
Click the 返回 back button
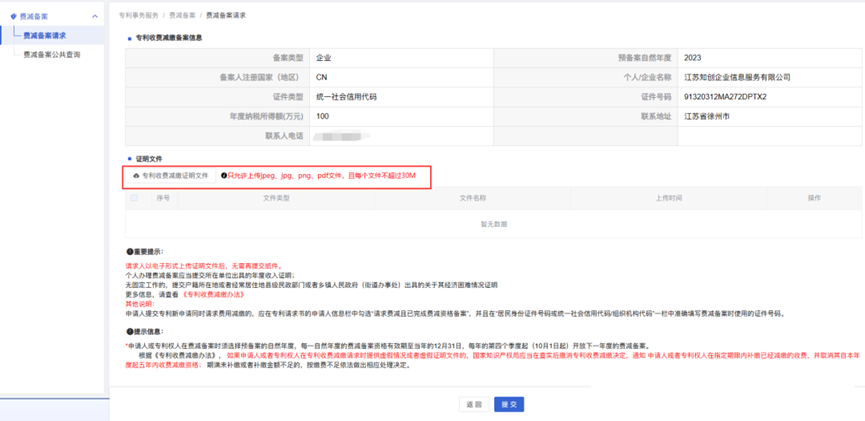pyautogui.click(x=474, y=404)
